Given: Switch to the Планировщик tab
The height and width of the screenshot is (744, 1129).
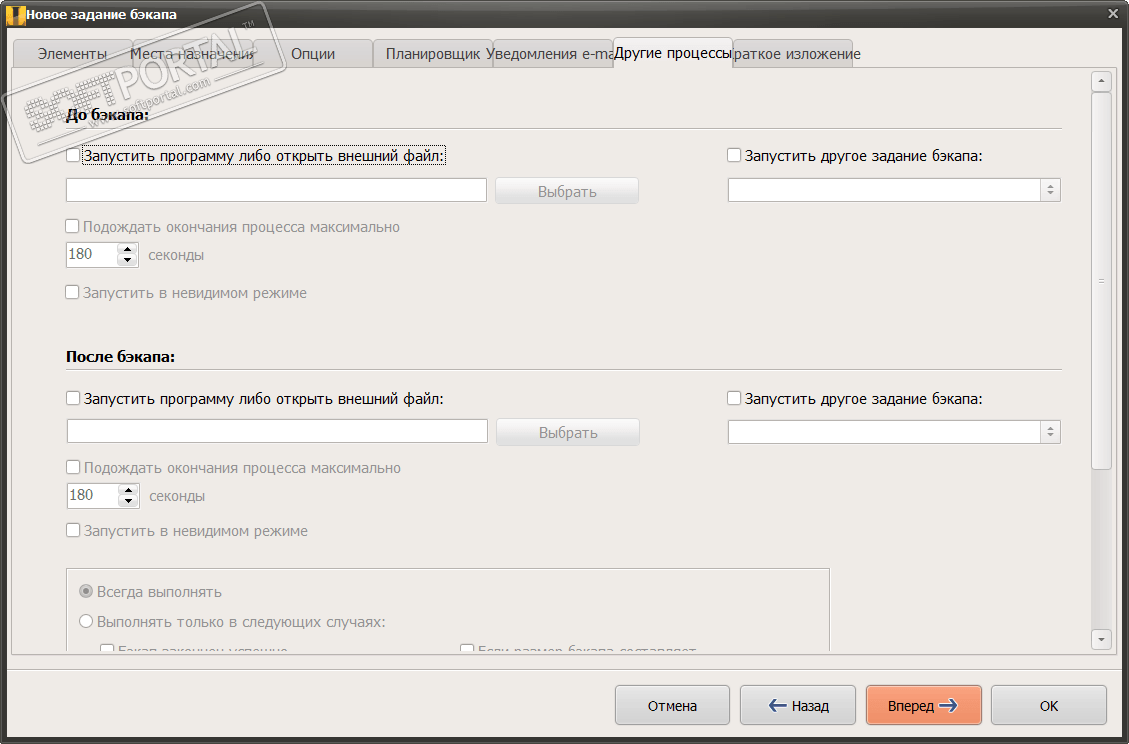Looking at the screenshot, I should [432, 54].
